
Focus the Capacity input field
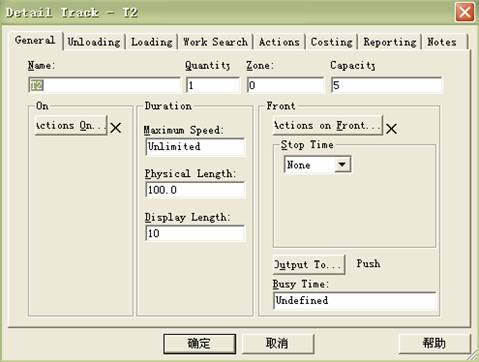tap(387, 85)
